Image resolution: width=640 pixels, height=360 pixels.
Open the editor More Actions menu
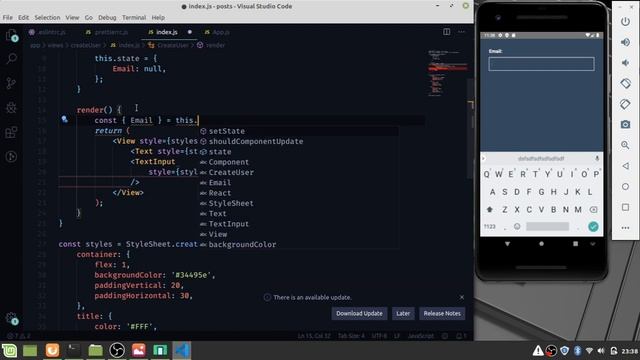click(x=461, y=32)
